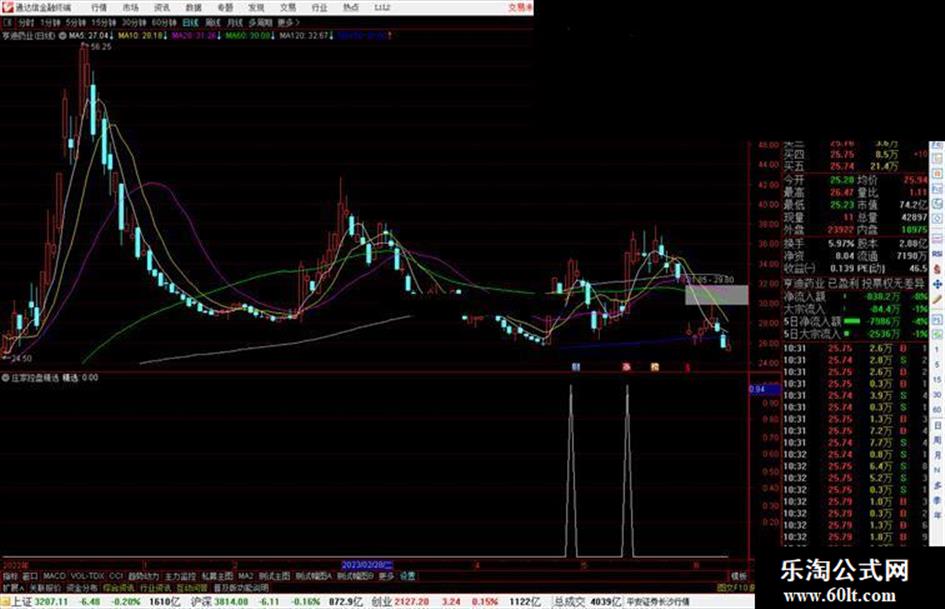Open the 关联报价 tab
945x609 pixels.
(45, 587)
